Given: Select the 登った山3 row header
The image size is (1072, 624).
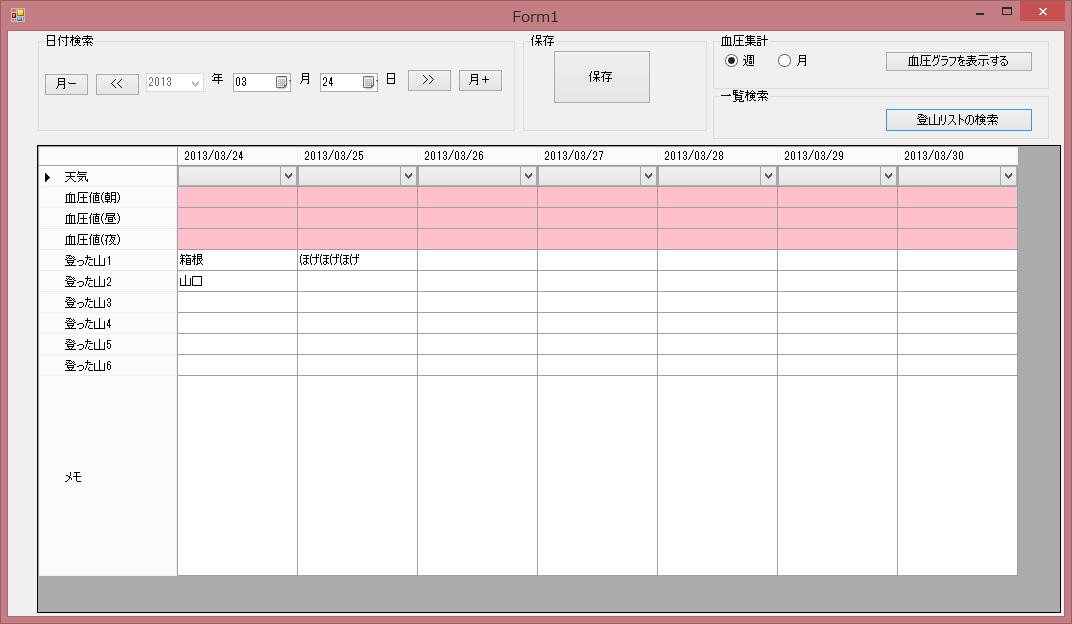Looking at the screenshot, I should 108,303.
